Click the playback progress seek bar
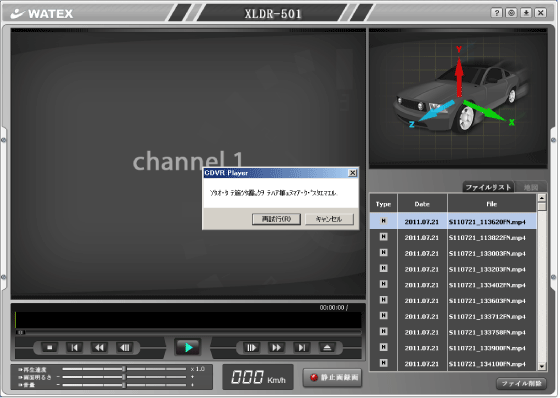Viewport: 560px width, 398px height. 188,332
